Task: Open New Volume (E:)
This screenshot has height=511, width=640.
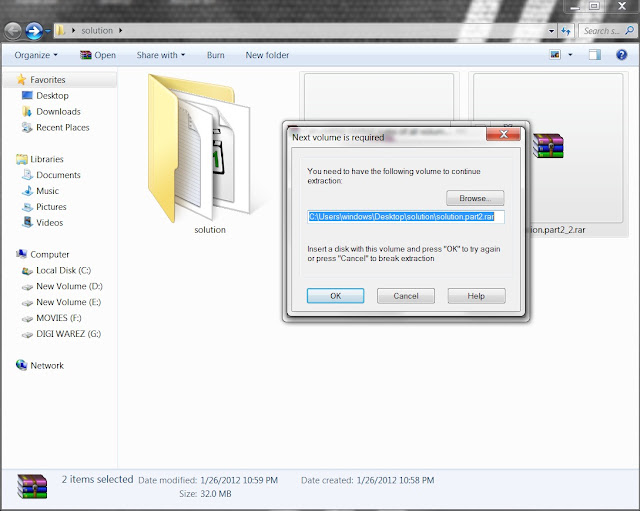Action: tap(68, 302)
